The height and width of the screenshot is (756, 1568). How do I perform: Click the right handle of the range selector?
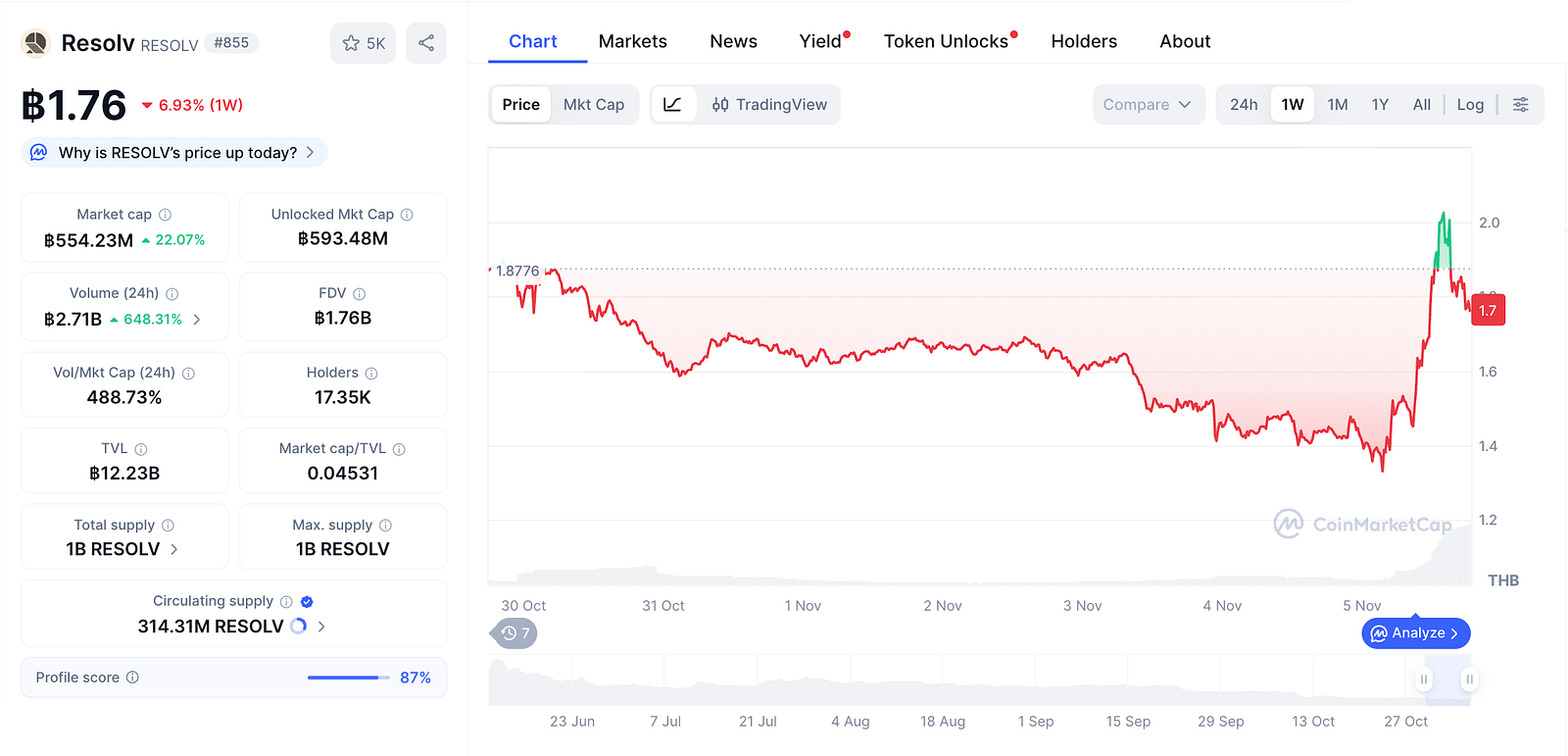click(1469, 679)
